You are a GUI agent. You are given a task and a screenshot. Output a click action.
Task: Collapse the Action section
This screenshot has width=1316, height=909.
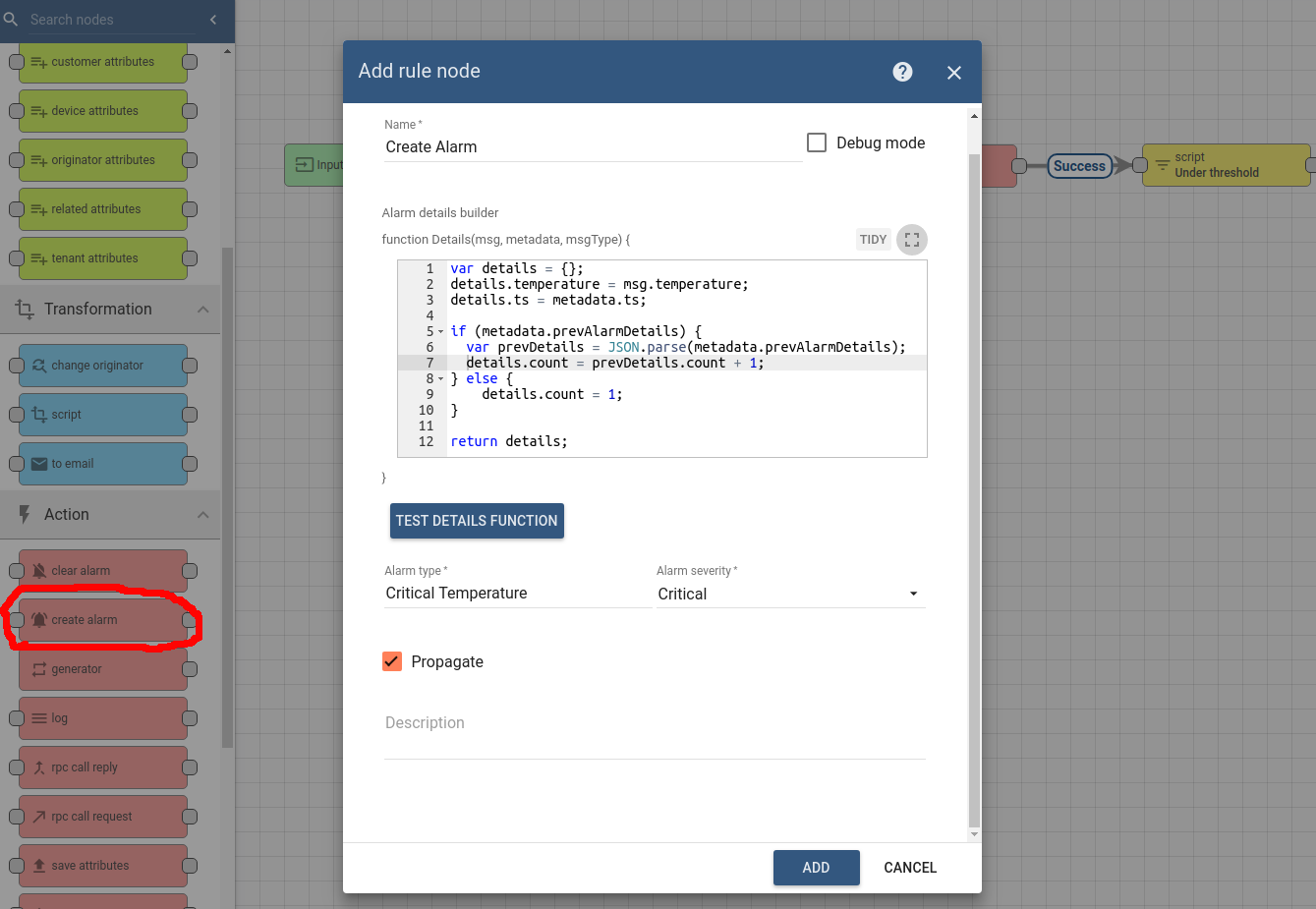[x=202, y=515]
